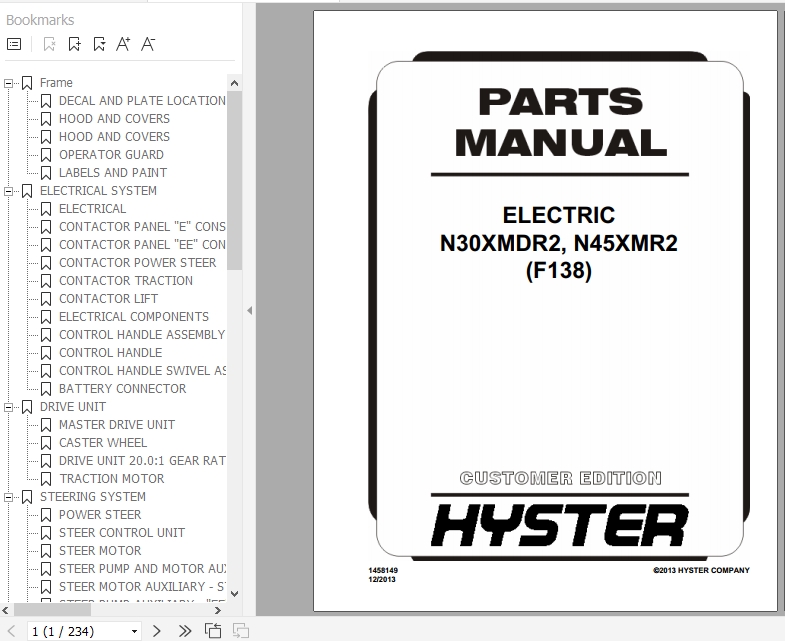Collapse bookmarks panel using the splitter arrow
This screenshot has width=785, height=641.
[249, 311]
